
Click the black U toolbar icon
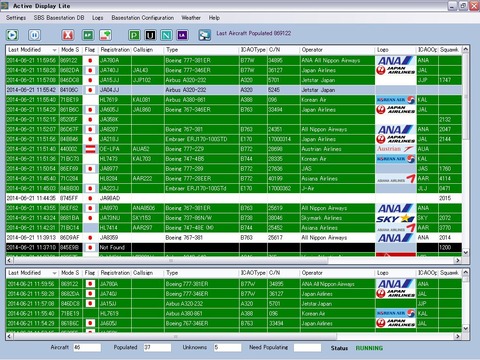[x=150, y=35]
